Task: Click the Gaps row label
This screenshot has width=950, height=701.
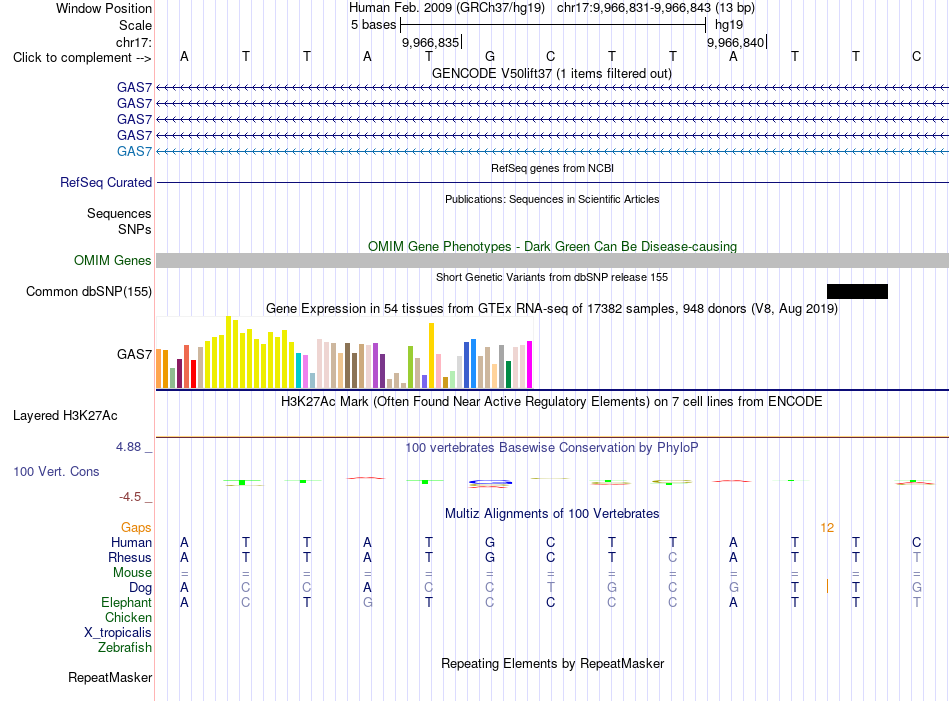Action: (136, 528)
